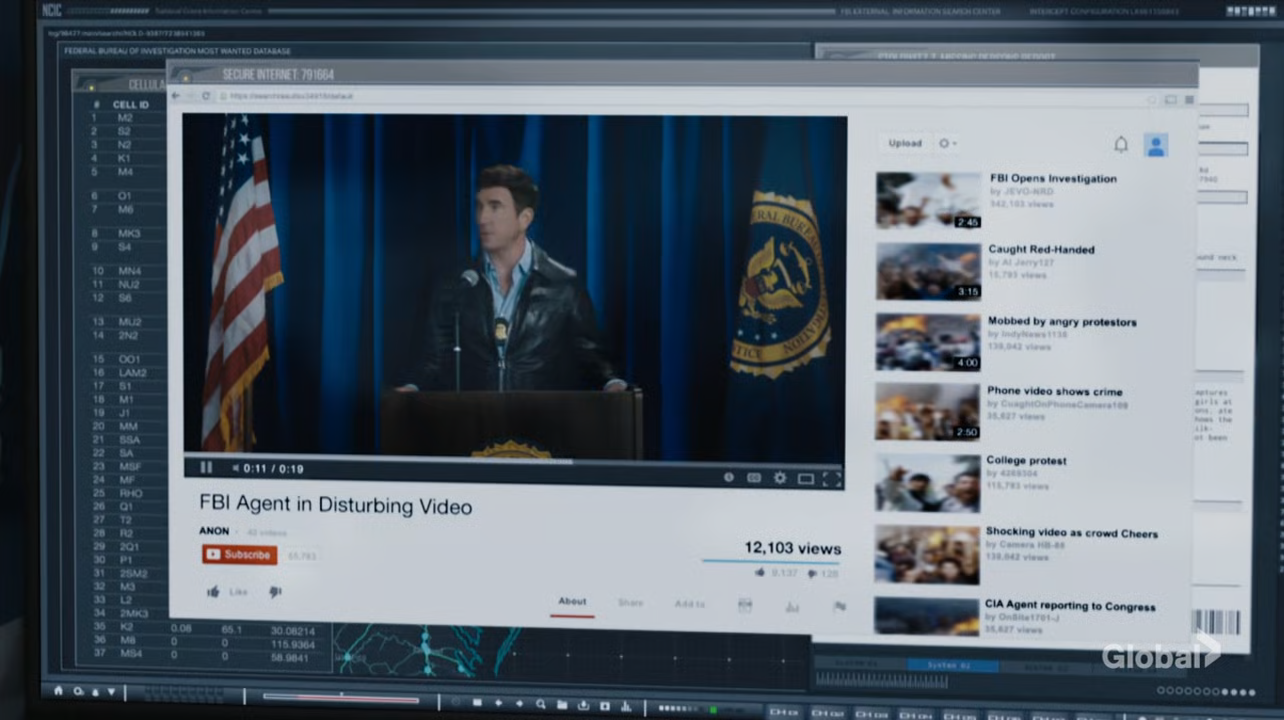Reload page with browser refresh icon
The width and height of the screenshot is (1284, 720).
[x=207, y=96]
